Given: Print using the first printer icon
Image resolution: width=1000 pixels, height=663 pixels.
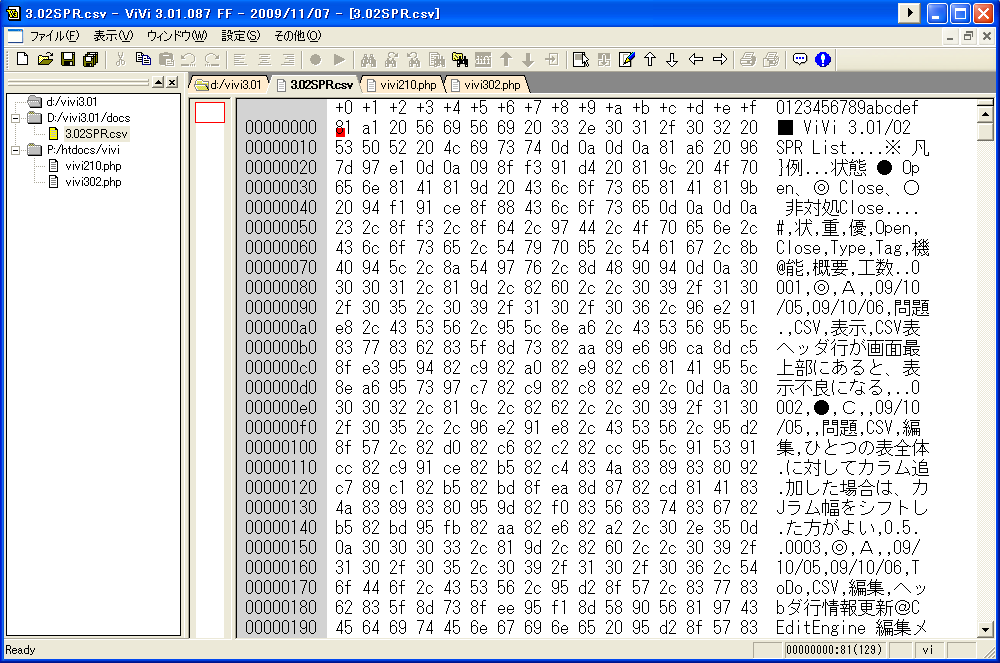Looking at the screenshot, I should [747, 59].
